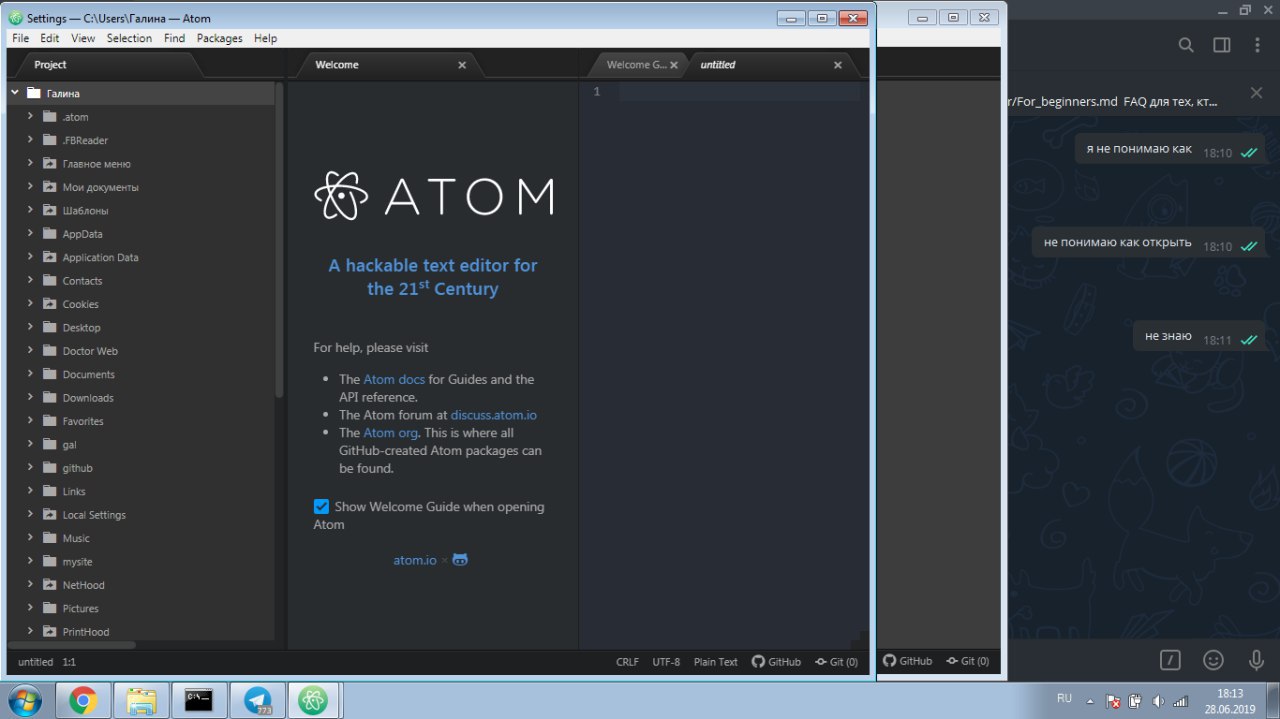Expand the .FBReader folder
The image size is (1280, 719).
pyautogui.click(x=31, y=140)
